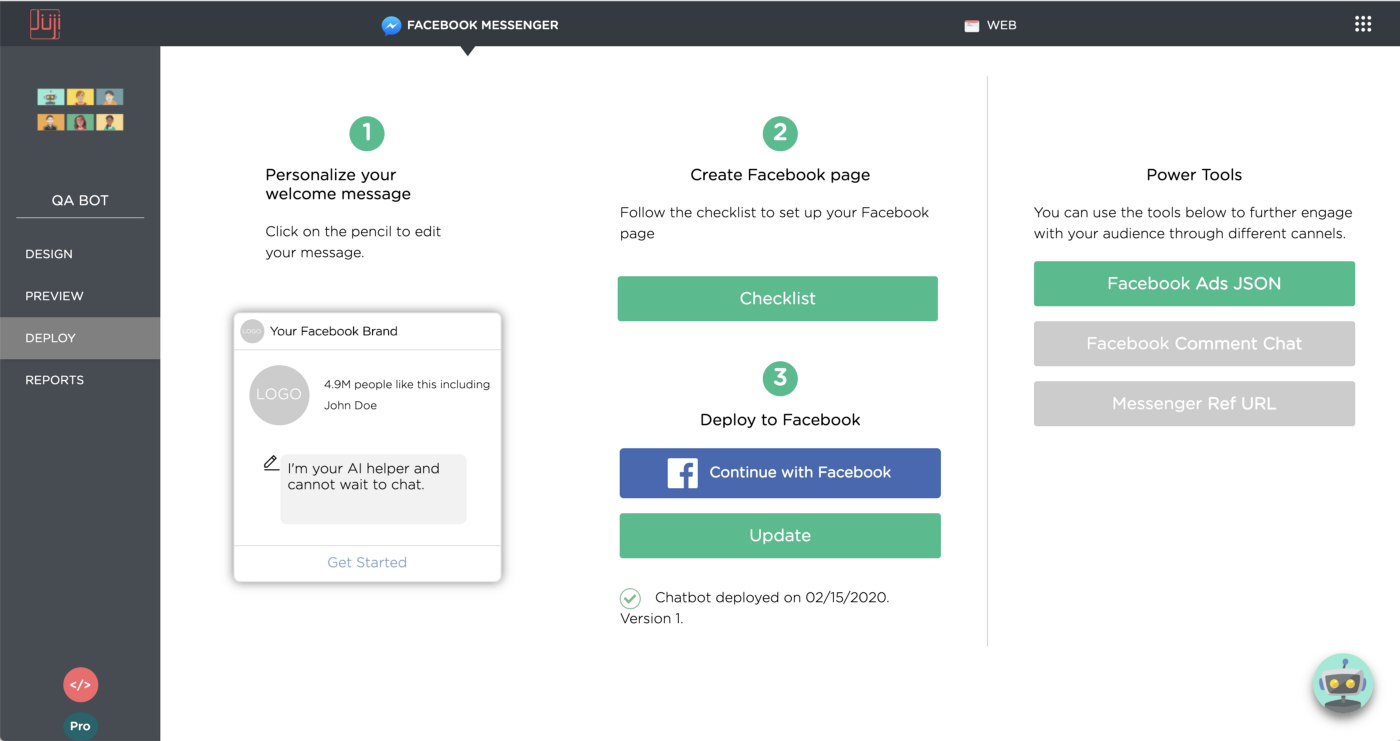The image size is (1400, 741).
Task: Click the small logo in preview header
Action: coord(252,331)
